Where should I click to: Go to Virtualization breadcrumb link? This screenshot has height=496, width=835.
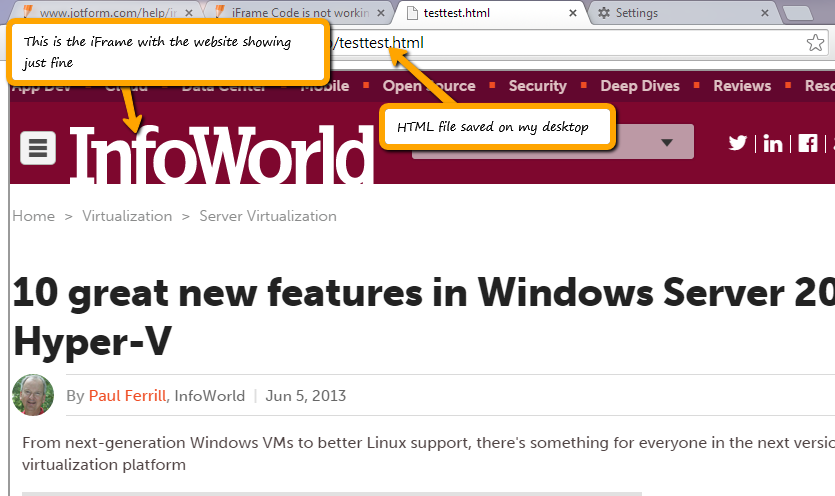pyautogui.click(x=127, y=216)
